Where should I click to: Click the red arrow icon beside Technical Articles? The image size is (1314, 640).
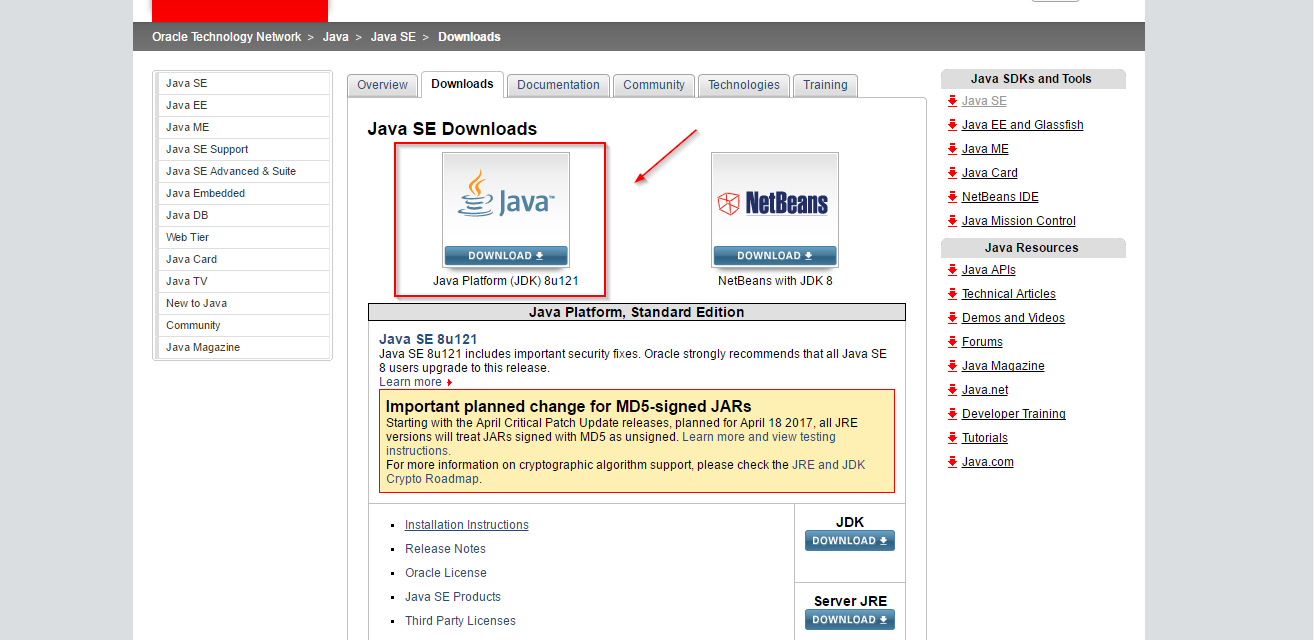coord(953,294)
